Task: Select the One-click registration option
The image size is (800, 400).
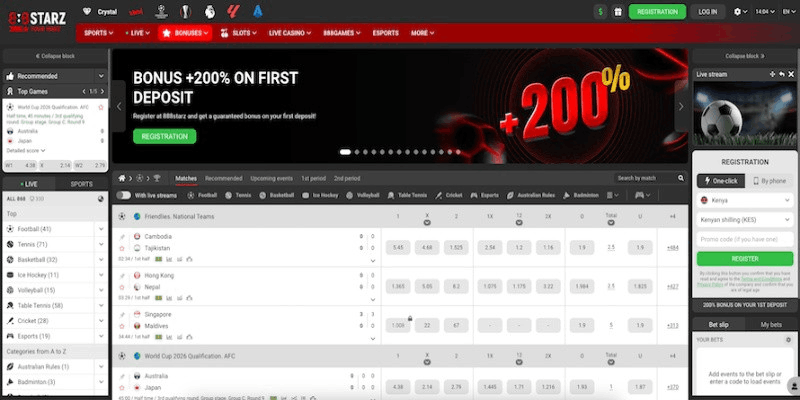Action: coord(719,181)
